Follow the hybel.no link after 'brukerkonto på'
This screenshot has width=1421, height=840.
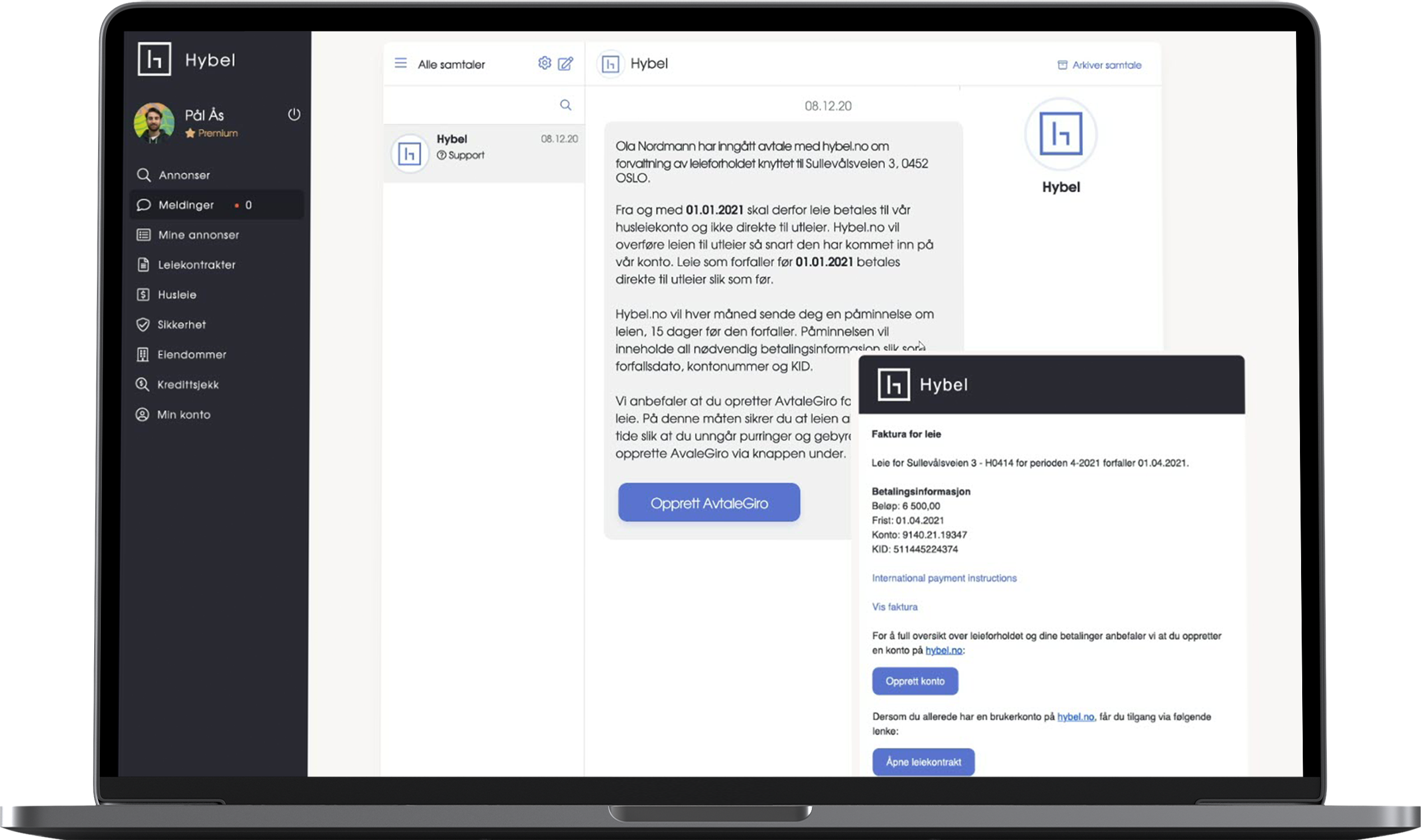(x=1075, y=717)
